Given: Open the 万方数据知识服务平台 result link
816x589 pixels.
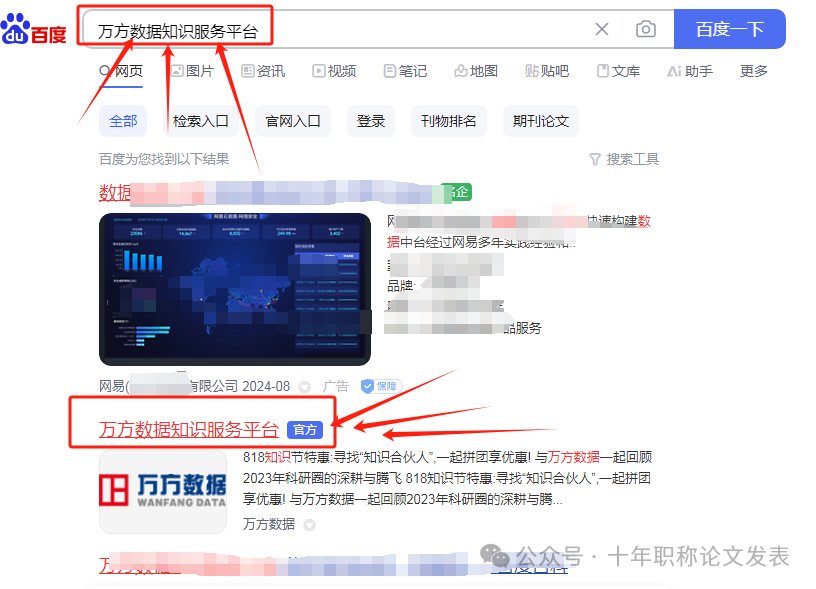Looking at the screenshot, I should 188,430.
